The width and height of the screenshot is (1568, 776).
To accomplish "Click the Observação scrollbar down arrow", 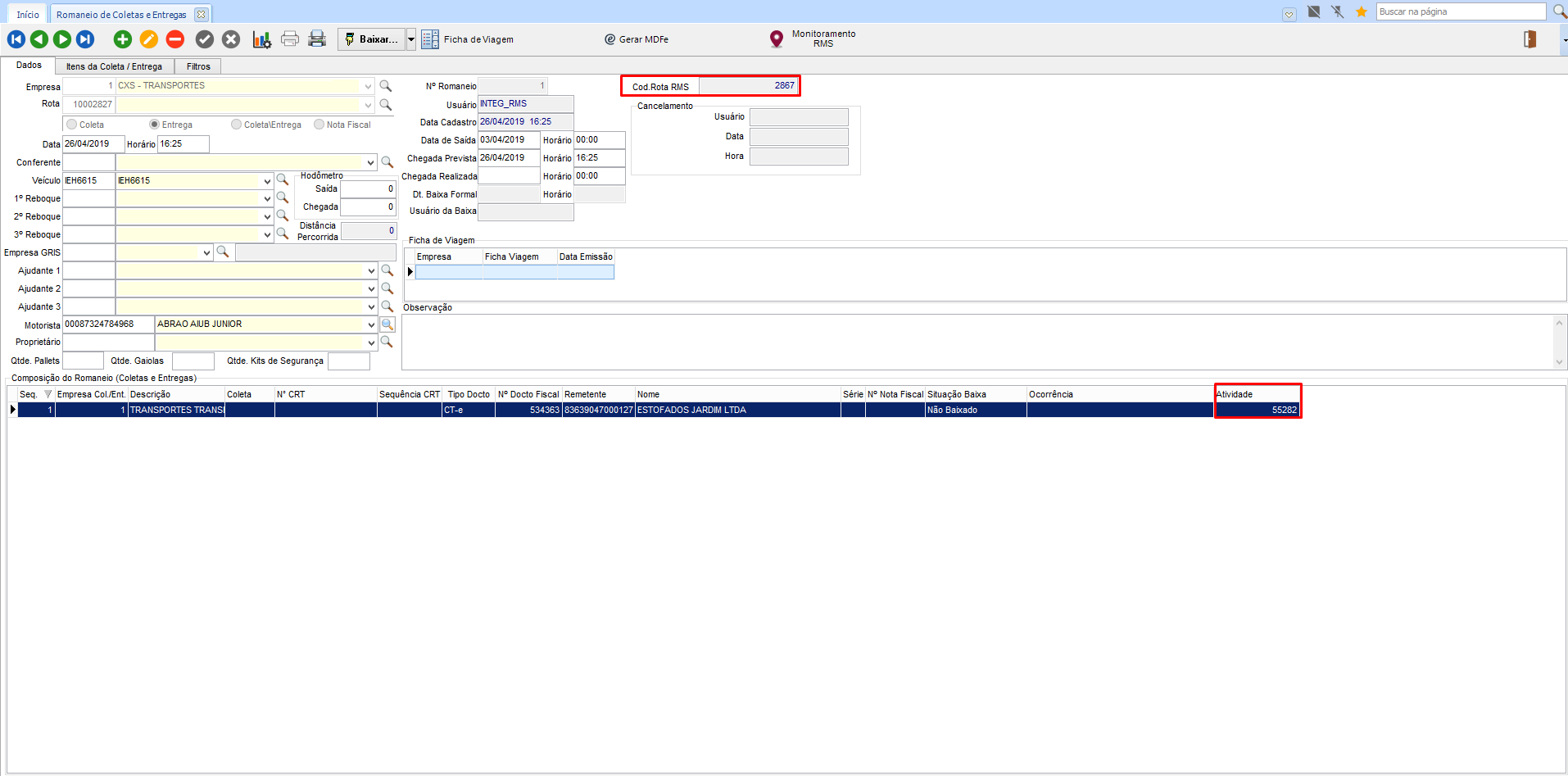I will (1559, 361).
